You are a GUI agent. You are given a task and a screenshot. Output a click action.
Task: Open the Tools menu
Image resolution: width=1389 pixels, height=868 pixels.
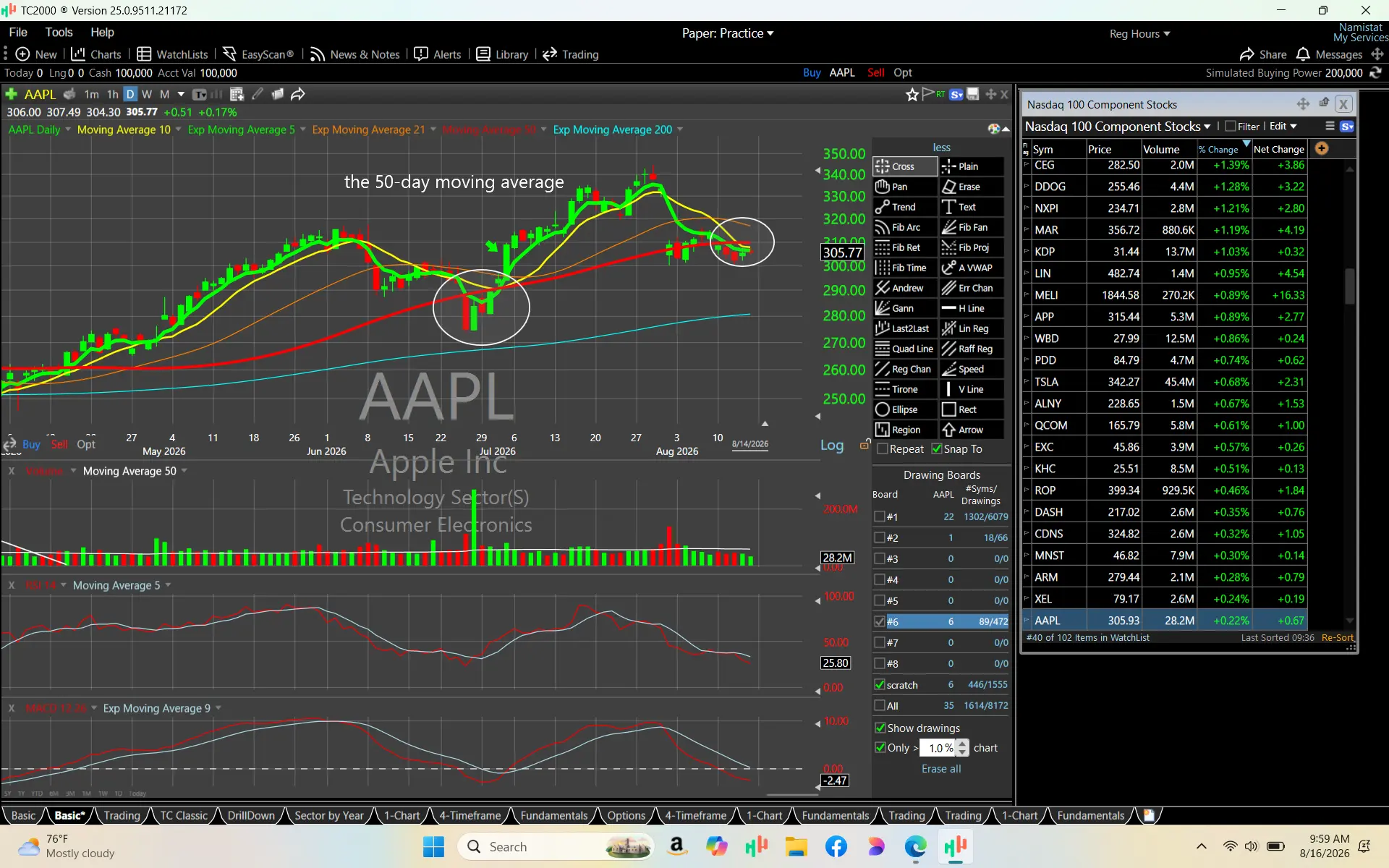point(59,33)
